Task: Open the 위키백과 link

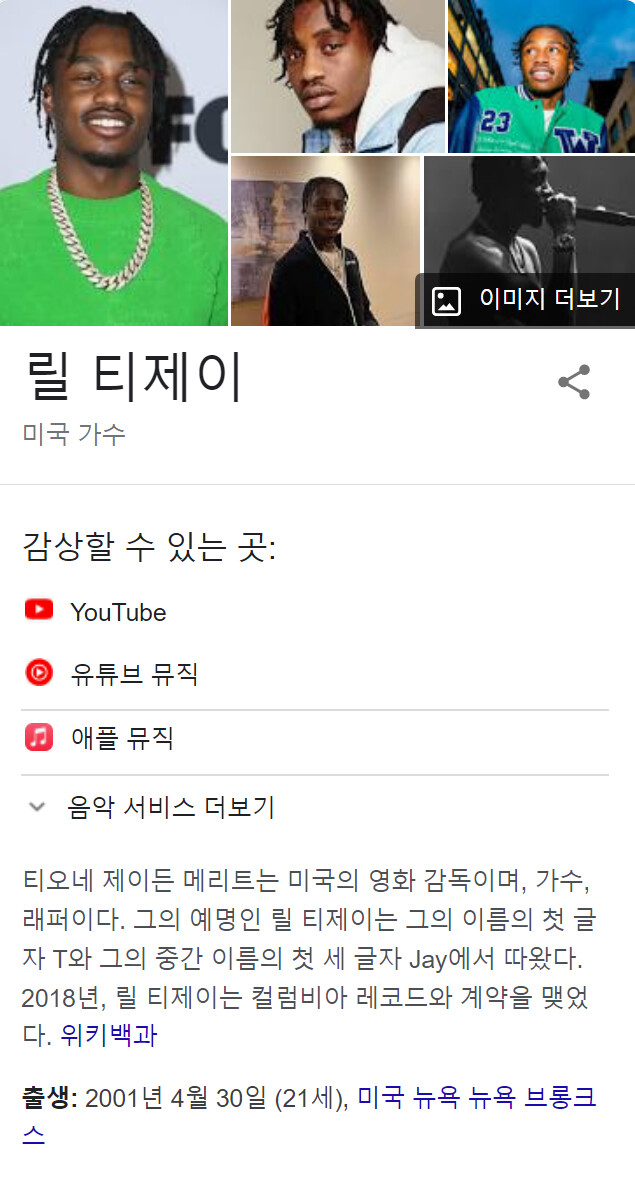Action: point(109,1035)
